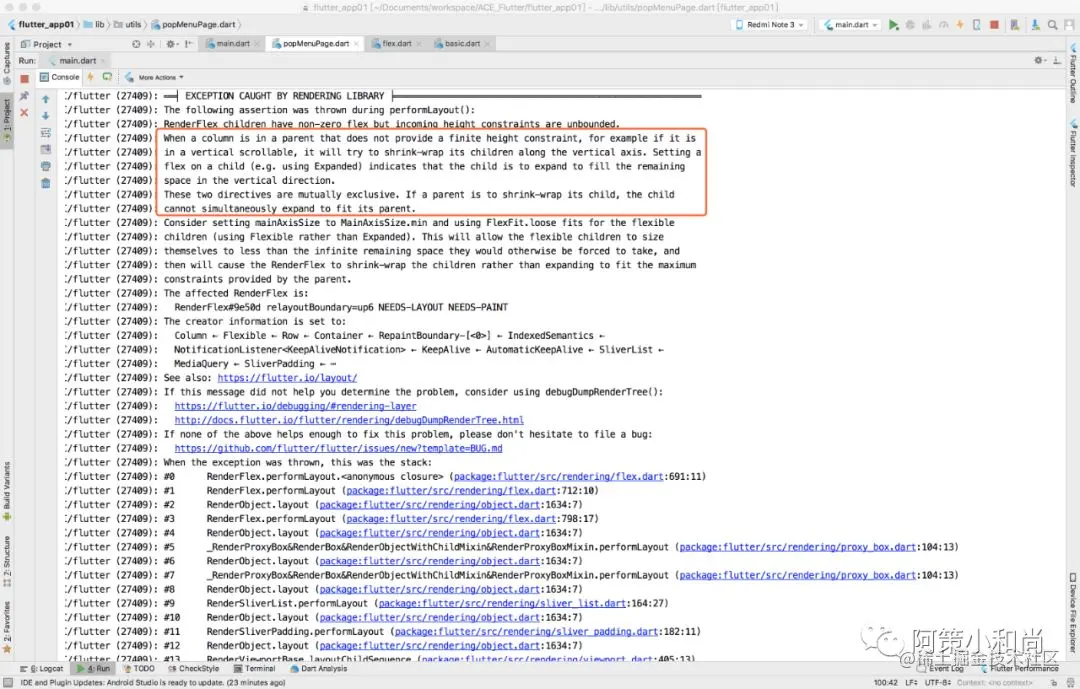
Task: Open main.dart run configuration dropdown
Action: pyautogui.click(x=851, y=25)
